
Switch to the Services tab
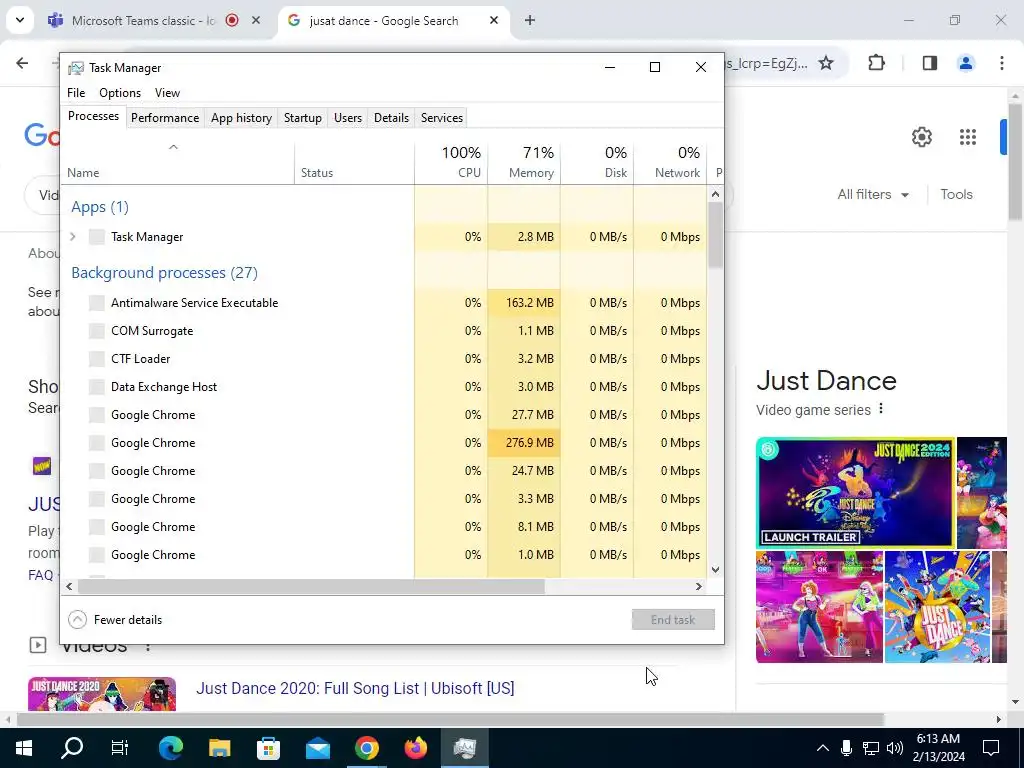pyautogui.click(x=441, y=118)
